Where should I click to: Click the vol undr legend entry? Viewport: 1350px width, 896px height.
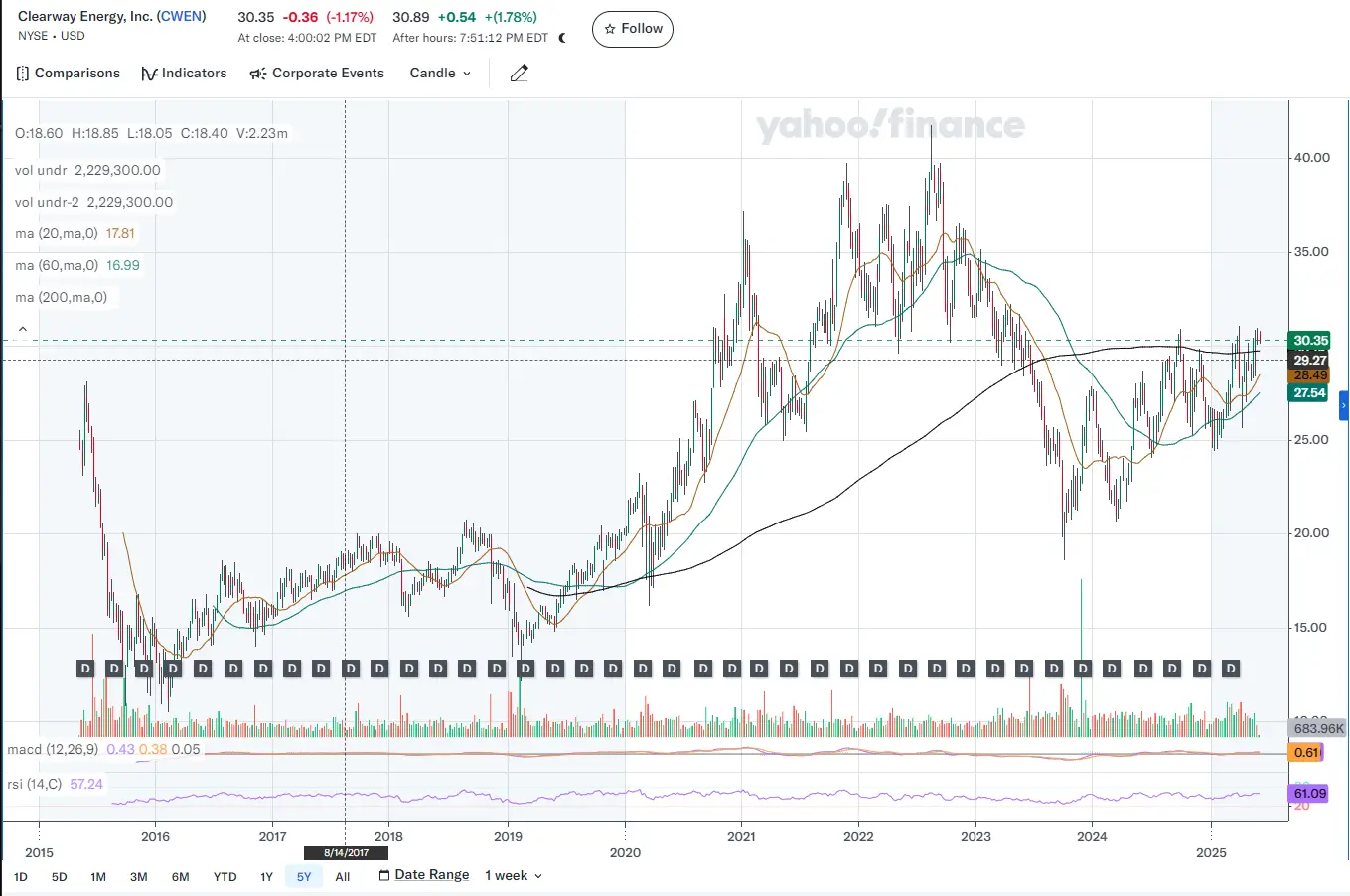coord(87,170)
